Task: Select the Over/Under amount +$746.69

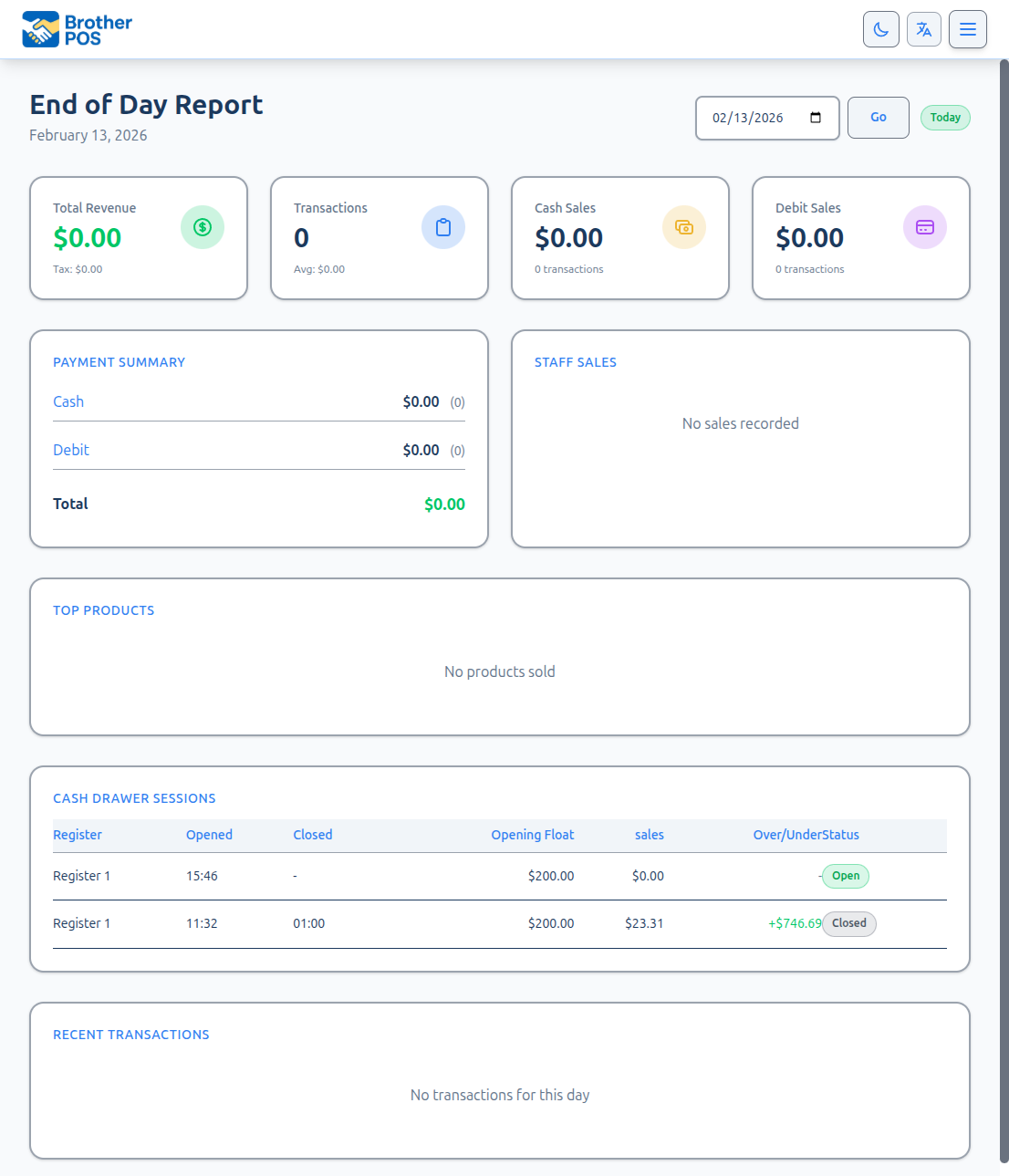Action: 794,923
